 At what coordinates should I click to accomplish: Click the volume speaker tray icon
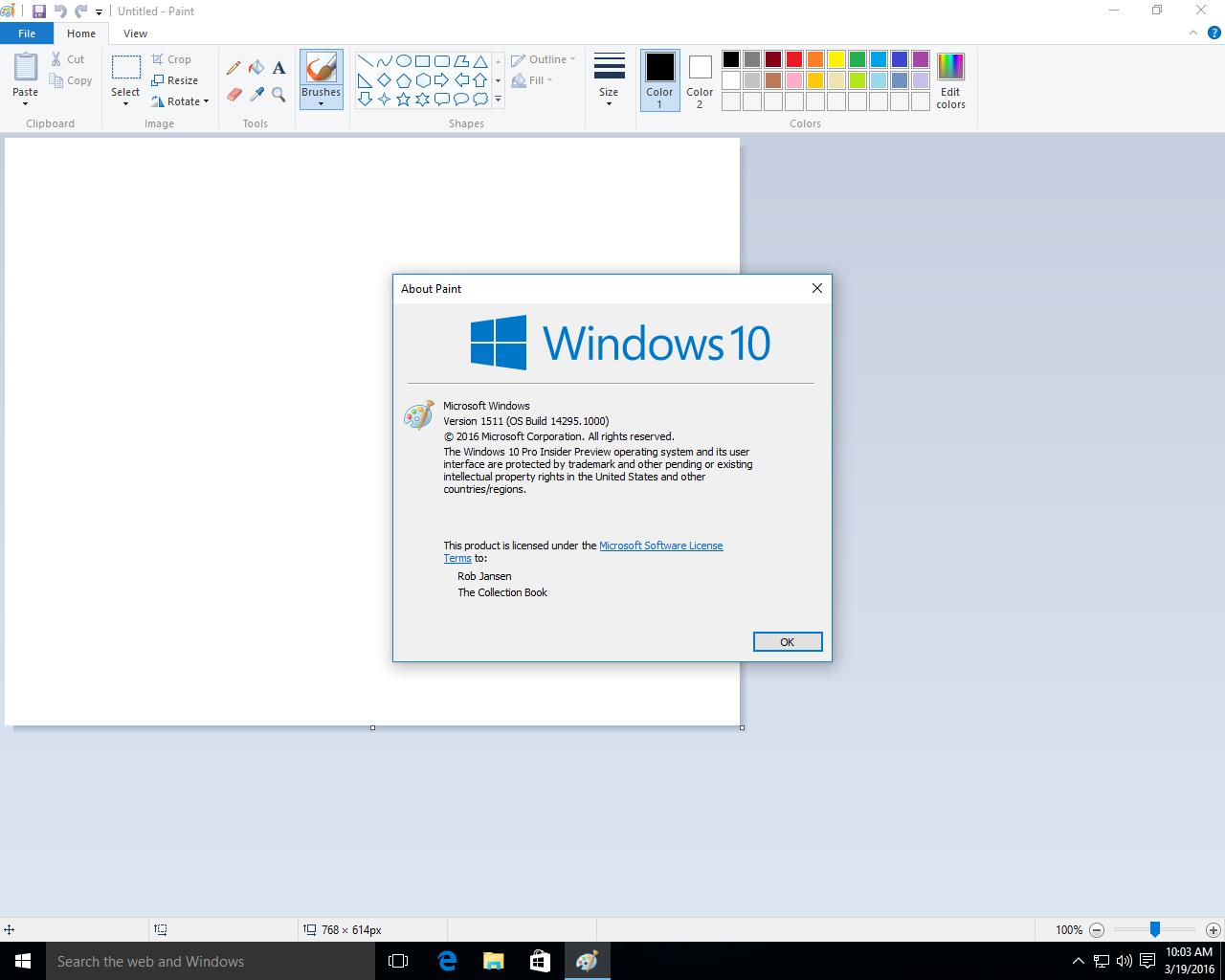1125,961
